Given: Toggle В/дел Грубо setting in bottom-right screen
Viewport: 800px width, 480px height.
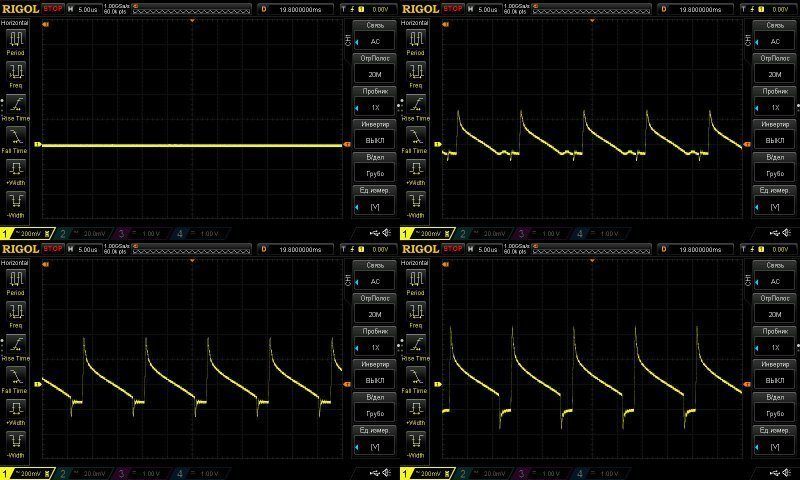Looking at the screenshot, I should (x=775, y=408).
